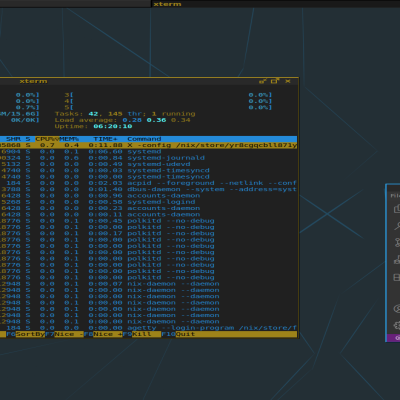This screenshot has width=400, height=400.
Task: Click F7 Nice - in htop footer
Action: point(64,334)
